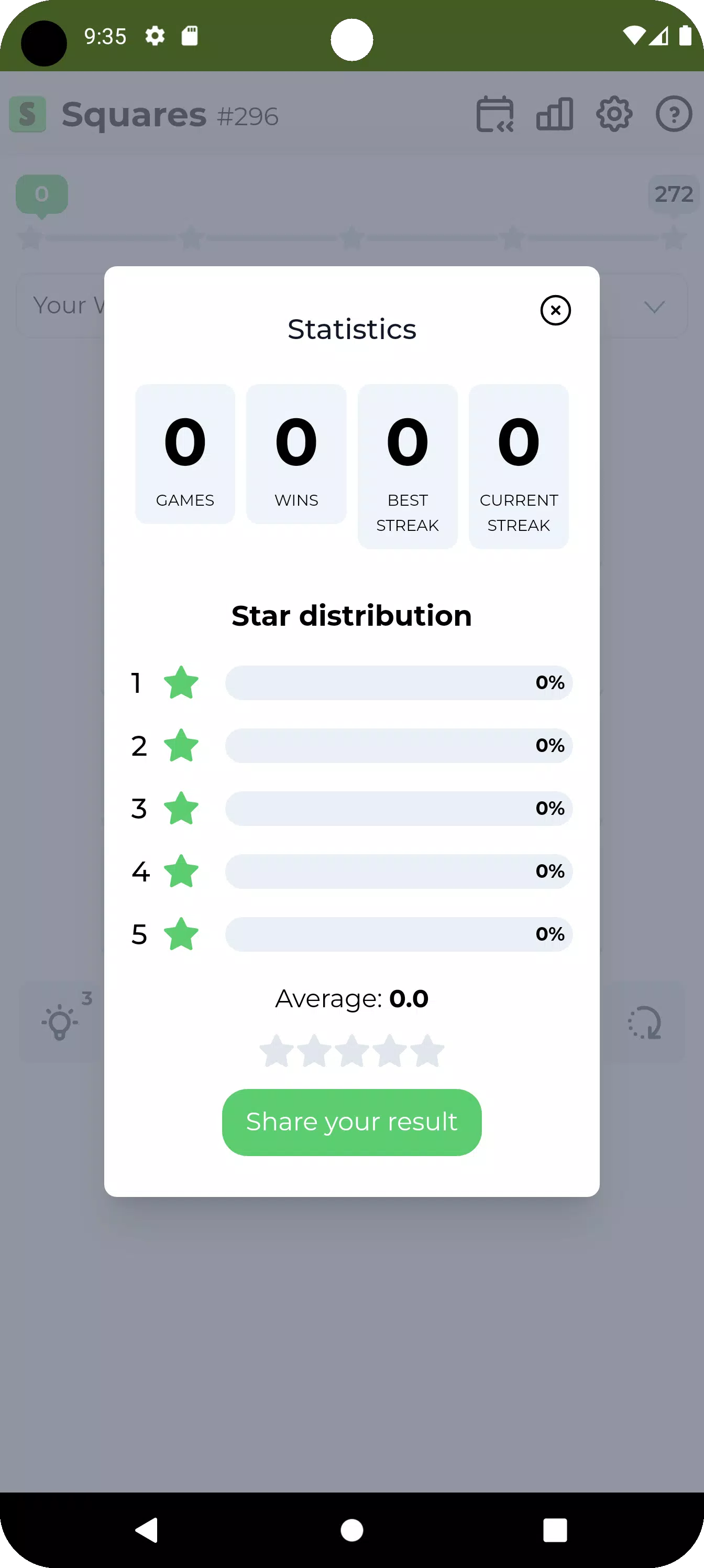Screen dimensions: 704x1568
Task: Tap the lightbulb hint icon
Action: 60,1022
